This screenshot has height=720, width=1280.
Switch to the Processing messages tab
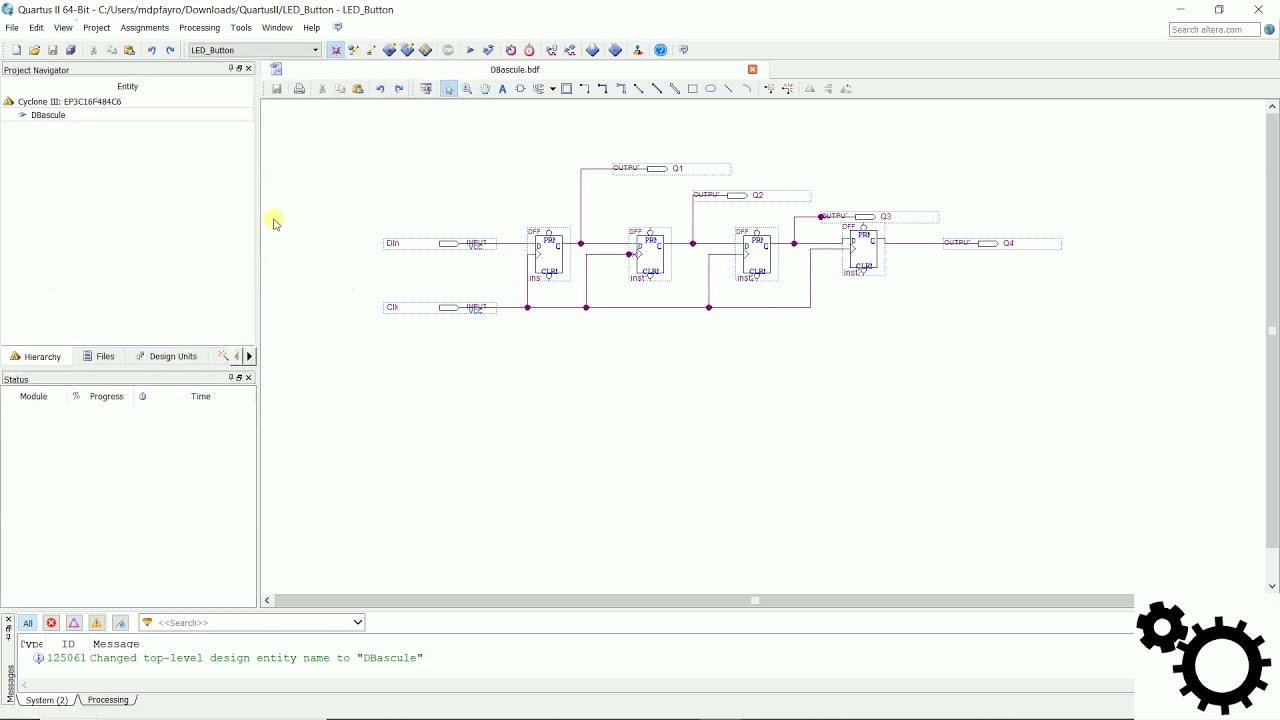108,700
